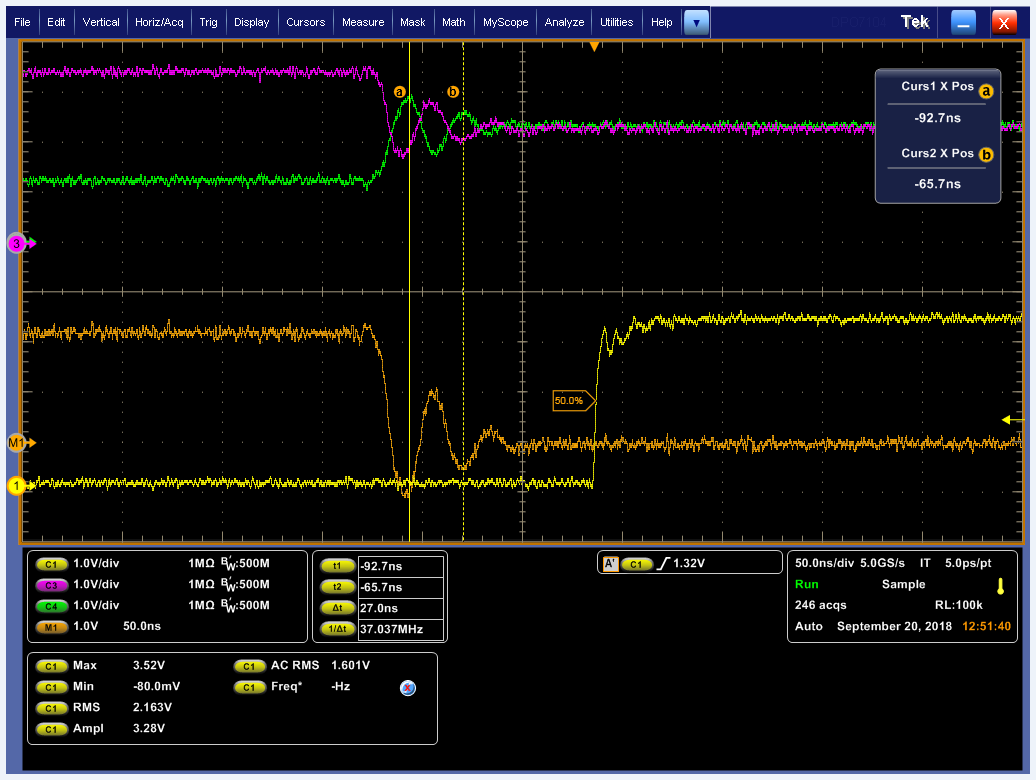Open the File menu
1036x780 pixels.
22,22
